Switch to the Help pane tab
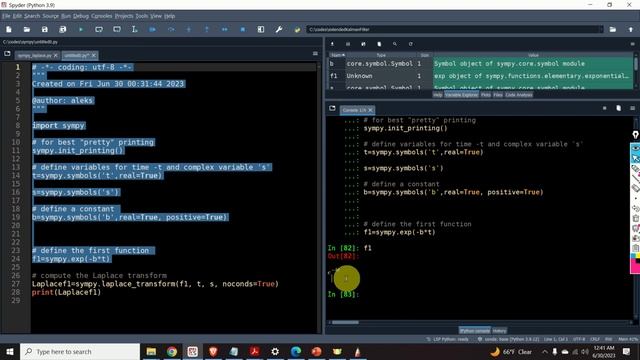This screenshot has width=640, height=360. [438, 95]
